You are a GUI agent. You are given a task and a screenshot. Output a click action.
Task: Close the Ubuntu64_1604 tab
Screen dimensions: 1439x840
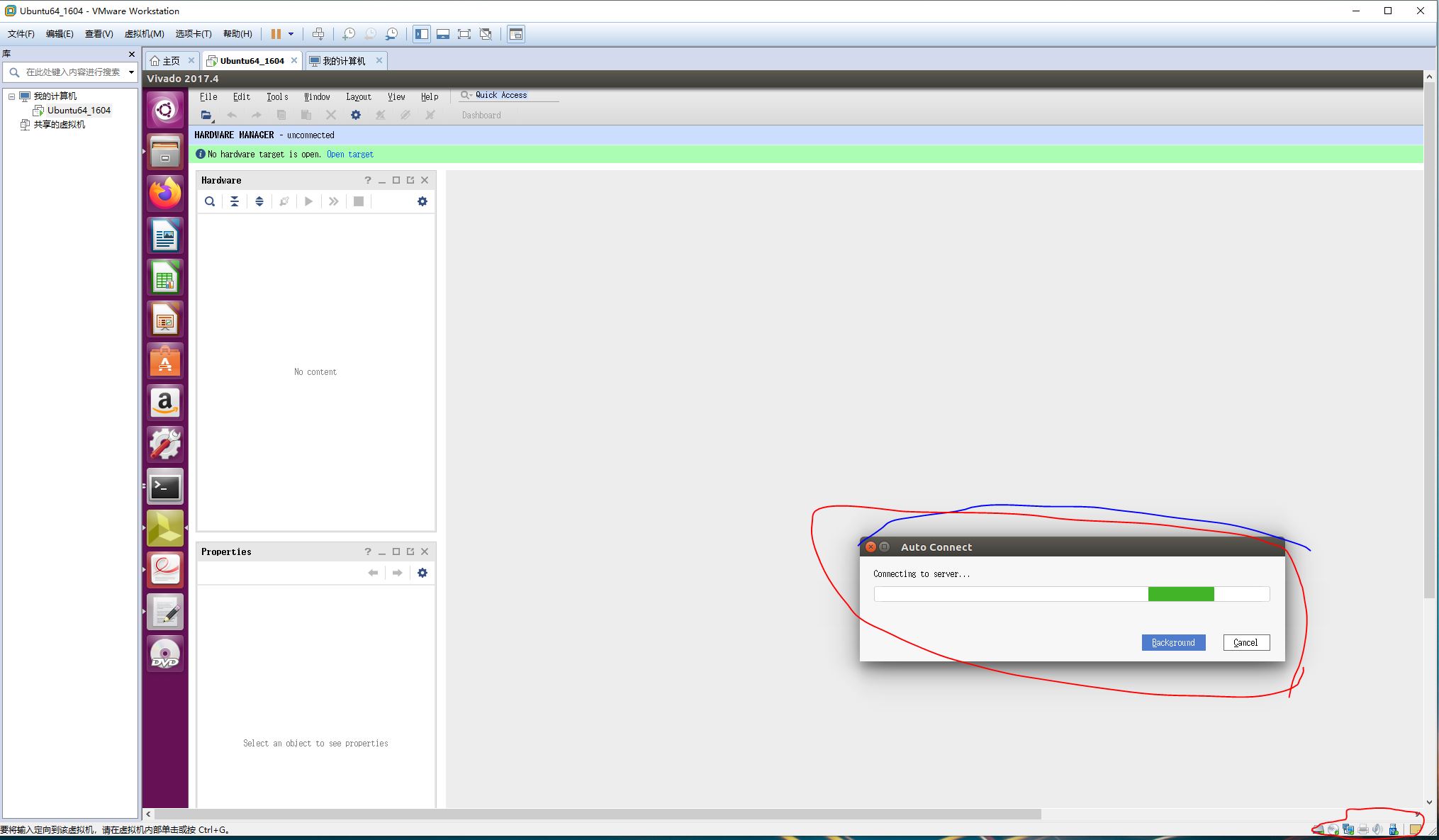point(294,61)
